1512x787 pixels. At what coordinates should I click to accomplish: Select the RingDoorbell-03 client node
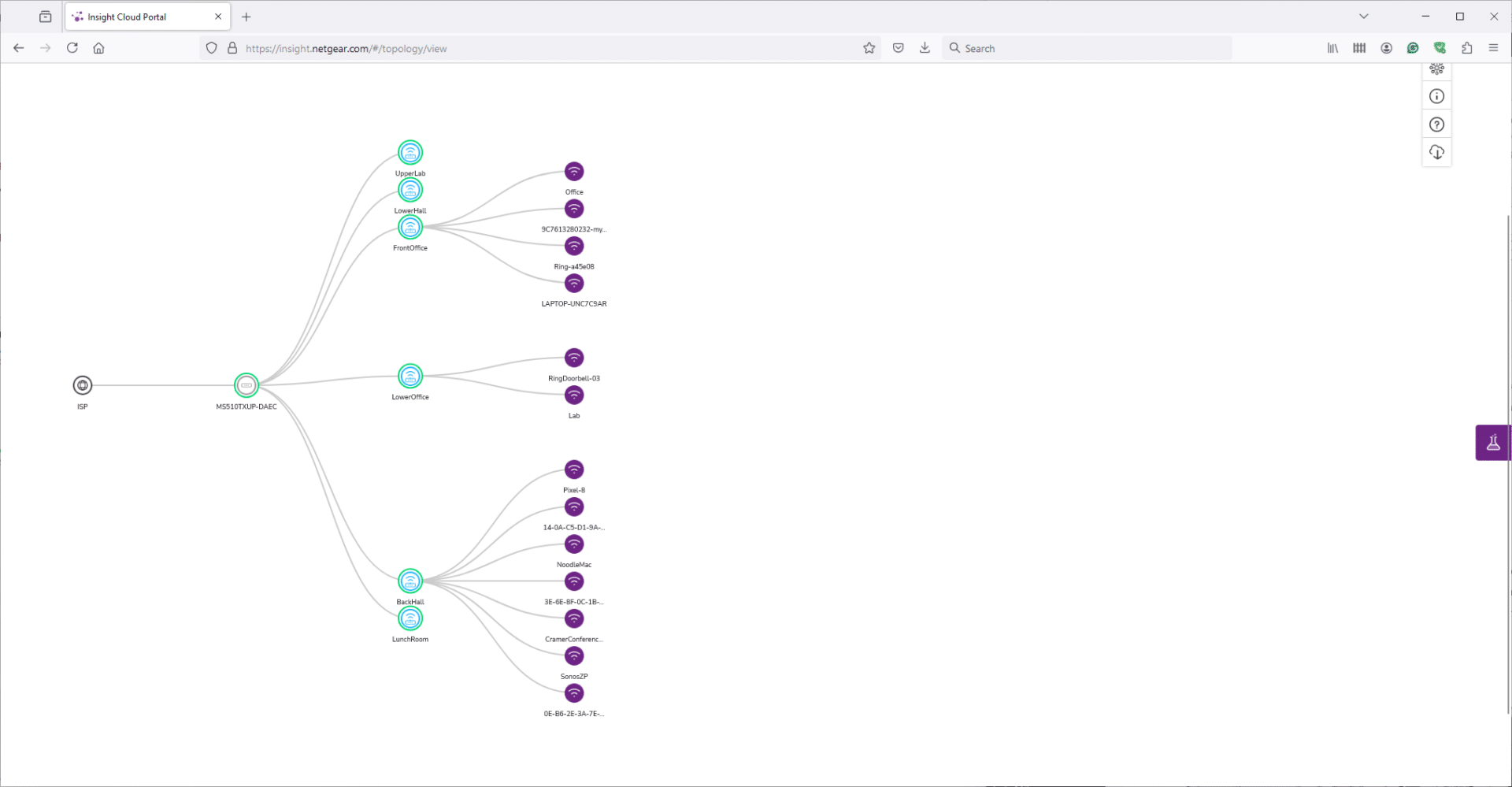coord(574,358)
